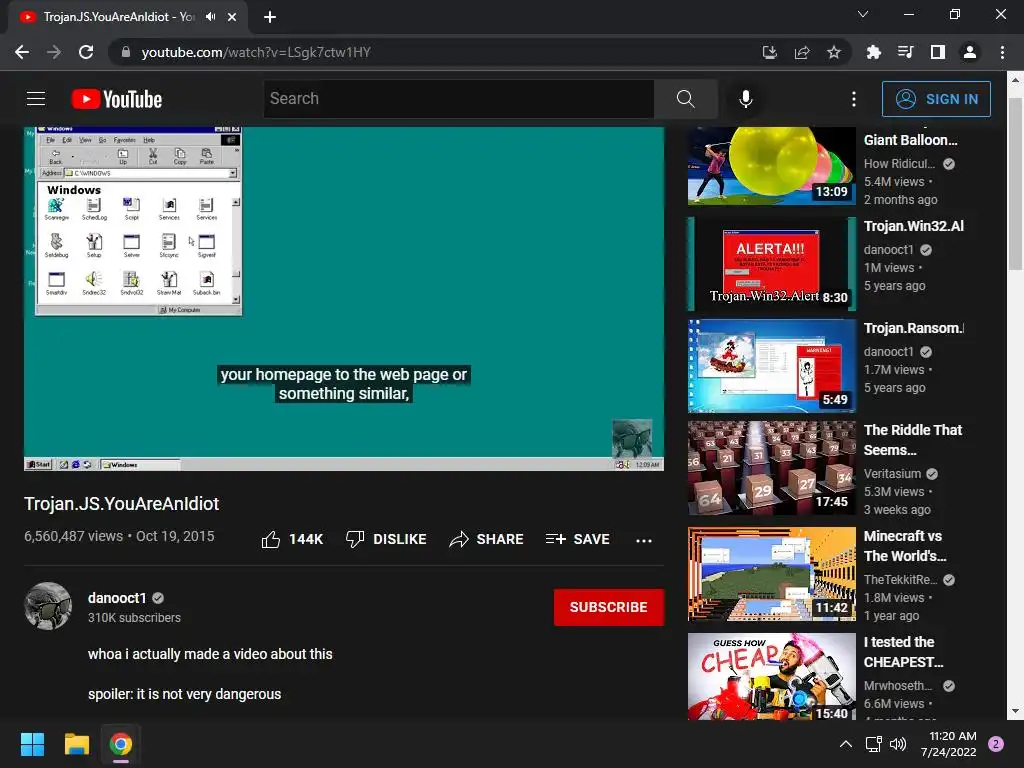Screen dimensions: 1024x768
Task: Open danooct1 channel name link
Action: [117, 598]
